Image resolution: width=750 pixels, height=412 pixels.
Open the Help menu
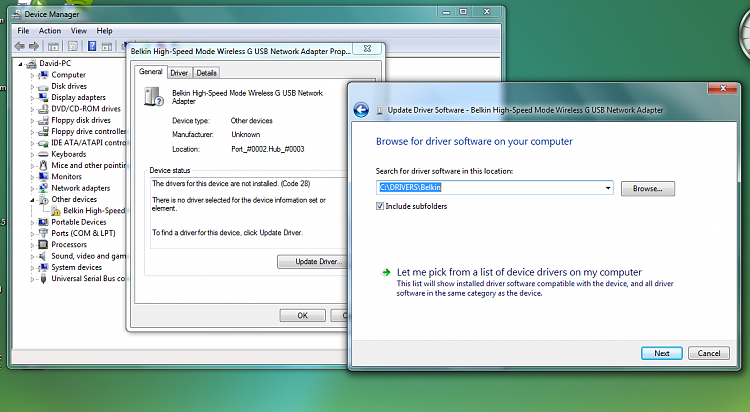104,31
